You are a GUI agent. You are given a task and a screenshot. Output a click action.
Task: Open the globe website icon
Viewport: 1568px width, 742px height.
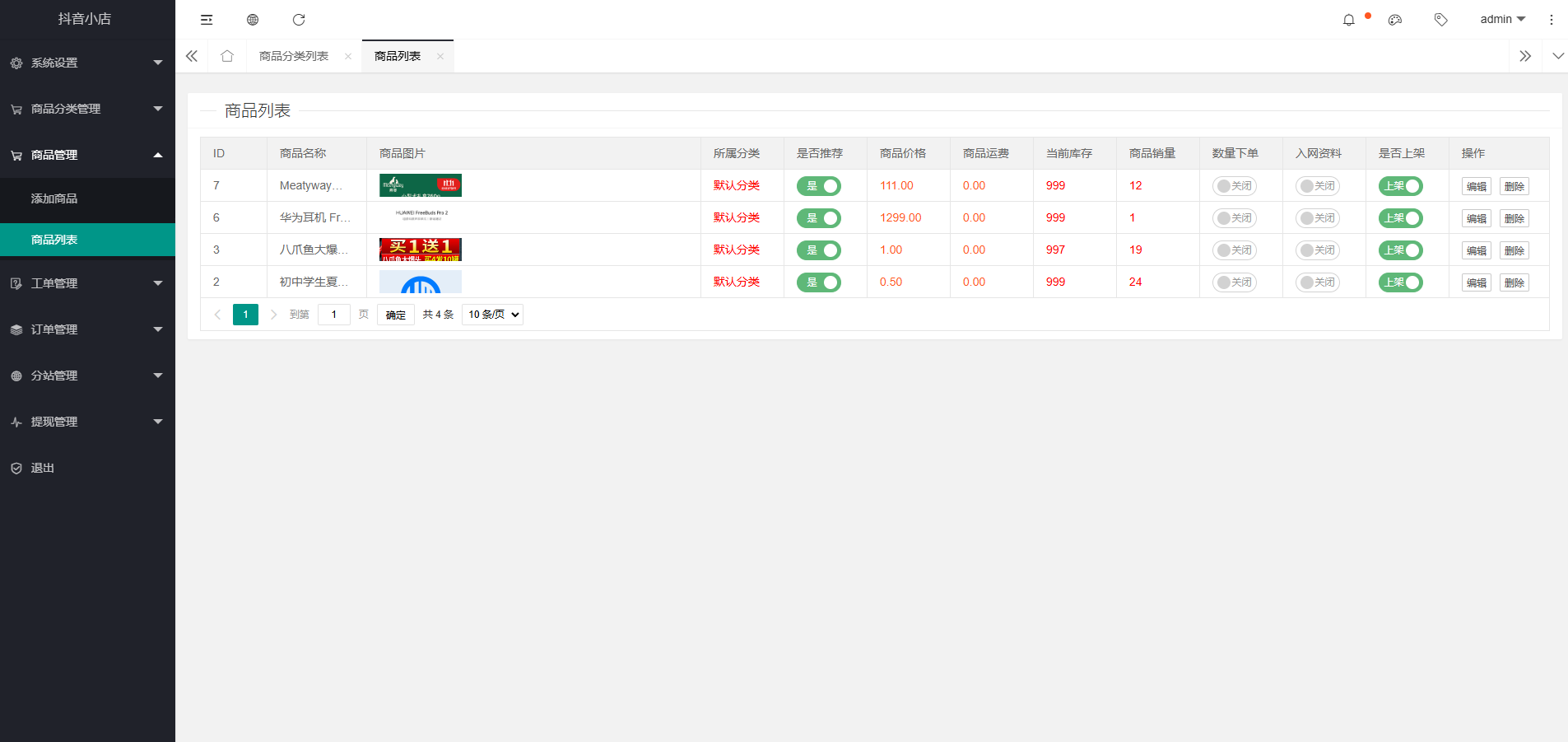[x=253, y=20]
